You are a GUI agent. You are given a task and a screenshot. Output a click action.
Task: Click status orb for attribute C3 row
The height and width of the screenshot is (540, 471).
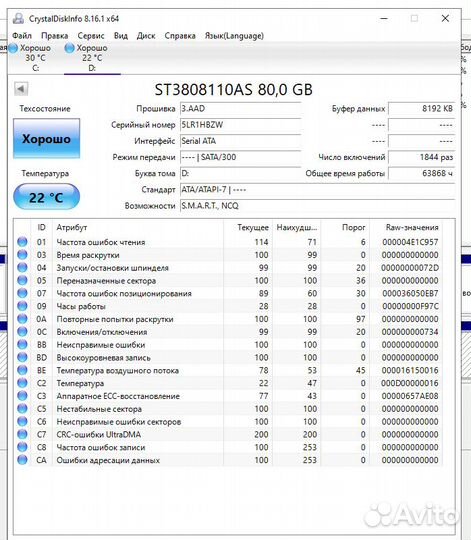tap(22, 396)
